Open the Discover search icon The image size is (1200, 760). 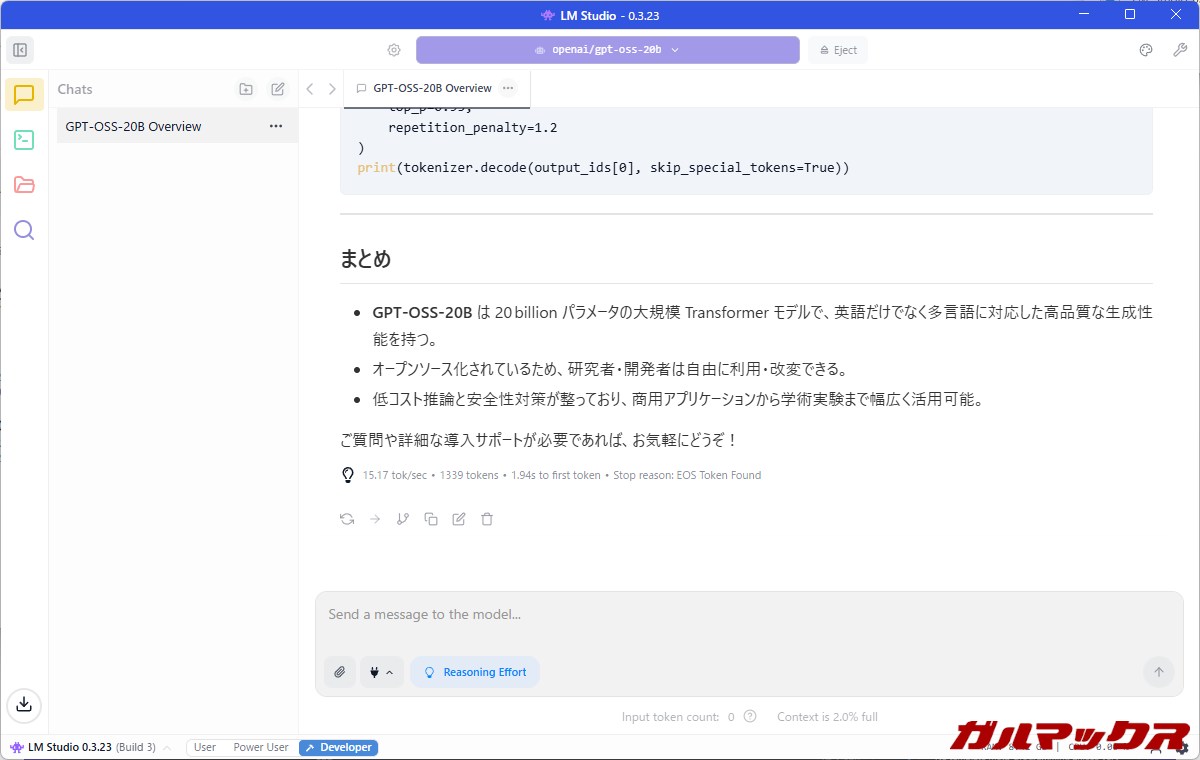(x=24, y=230)
